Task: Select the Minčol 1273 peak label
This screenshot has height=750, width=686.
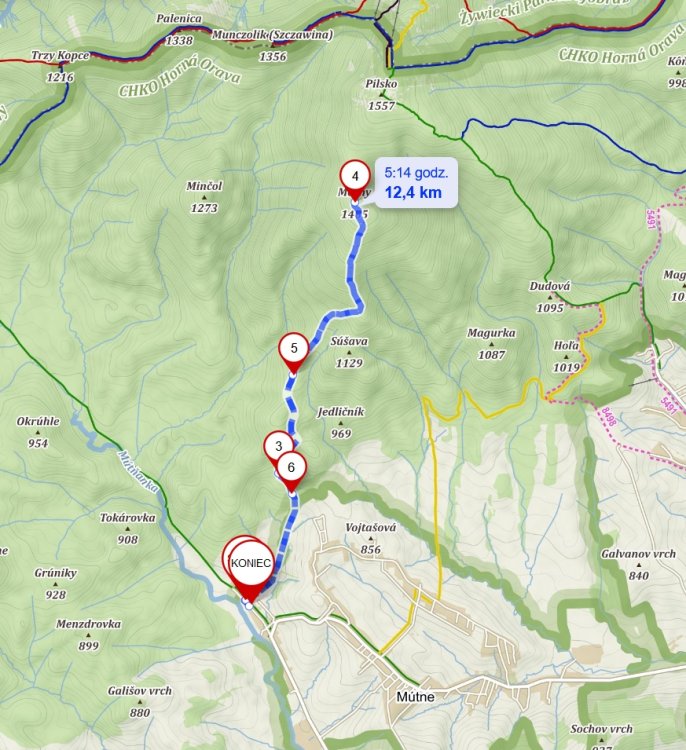Action: click(x=204, y=197)
